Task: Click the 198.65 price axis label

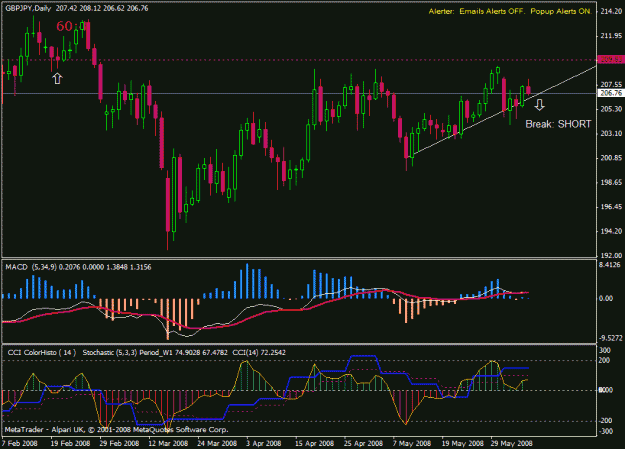Action: point(611,182)
